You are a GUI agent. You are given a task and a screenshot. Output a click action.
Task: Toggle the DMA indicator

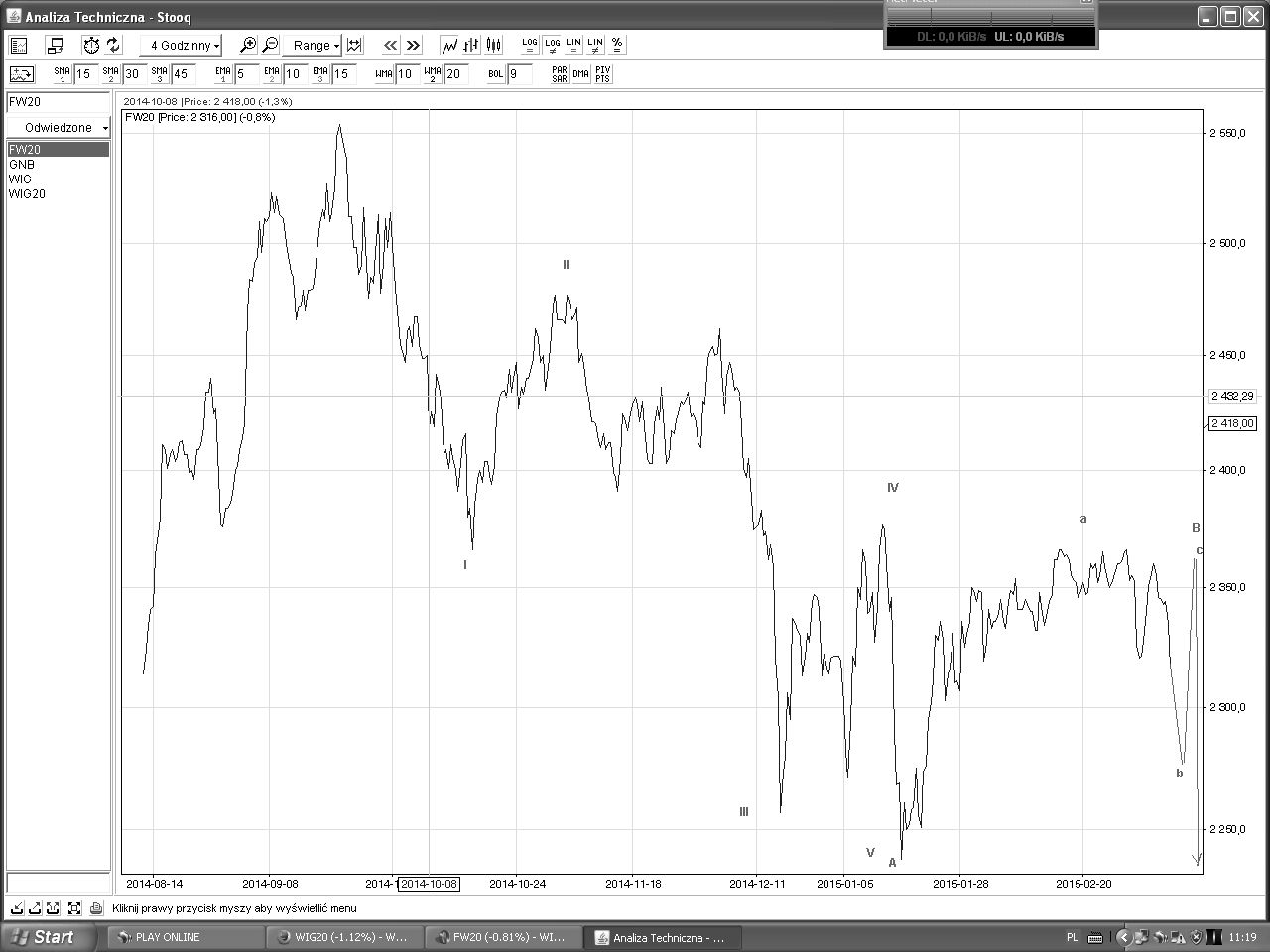581,74
